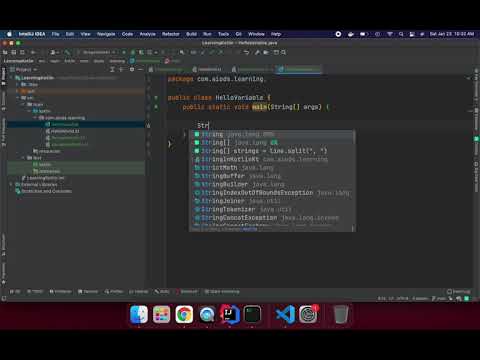
Task: Collapse the test folder
Action: pyautogui.click(x=23, y=158)
